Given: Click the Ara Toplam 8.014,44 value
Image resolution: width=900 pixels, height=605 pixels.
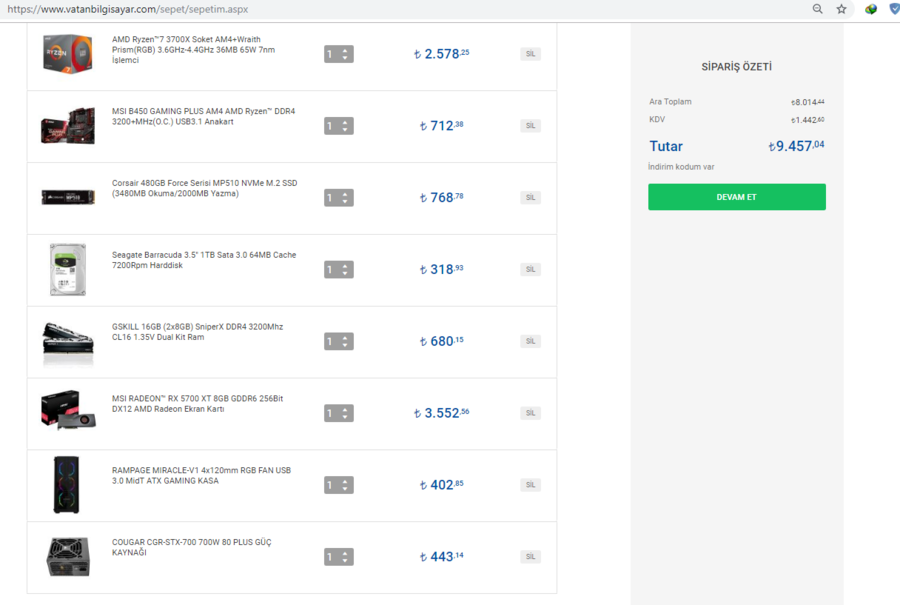Looking at the screenshot, I should pyautogui.click(x=808, y=102).
